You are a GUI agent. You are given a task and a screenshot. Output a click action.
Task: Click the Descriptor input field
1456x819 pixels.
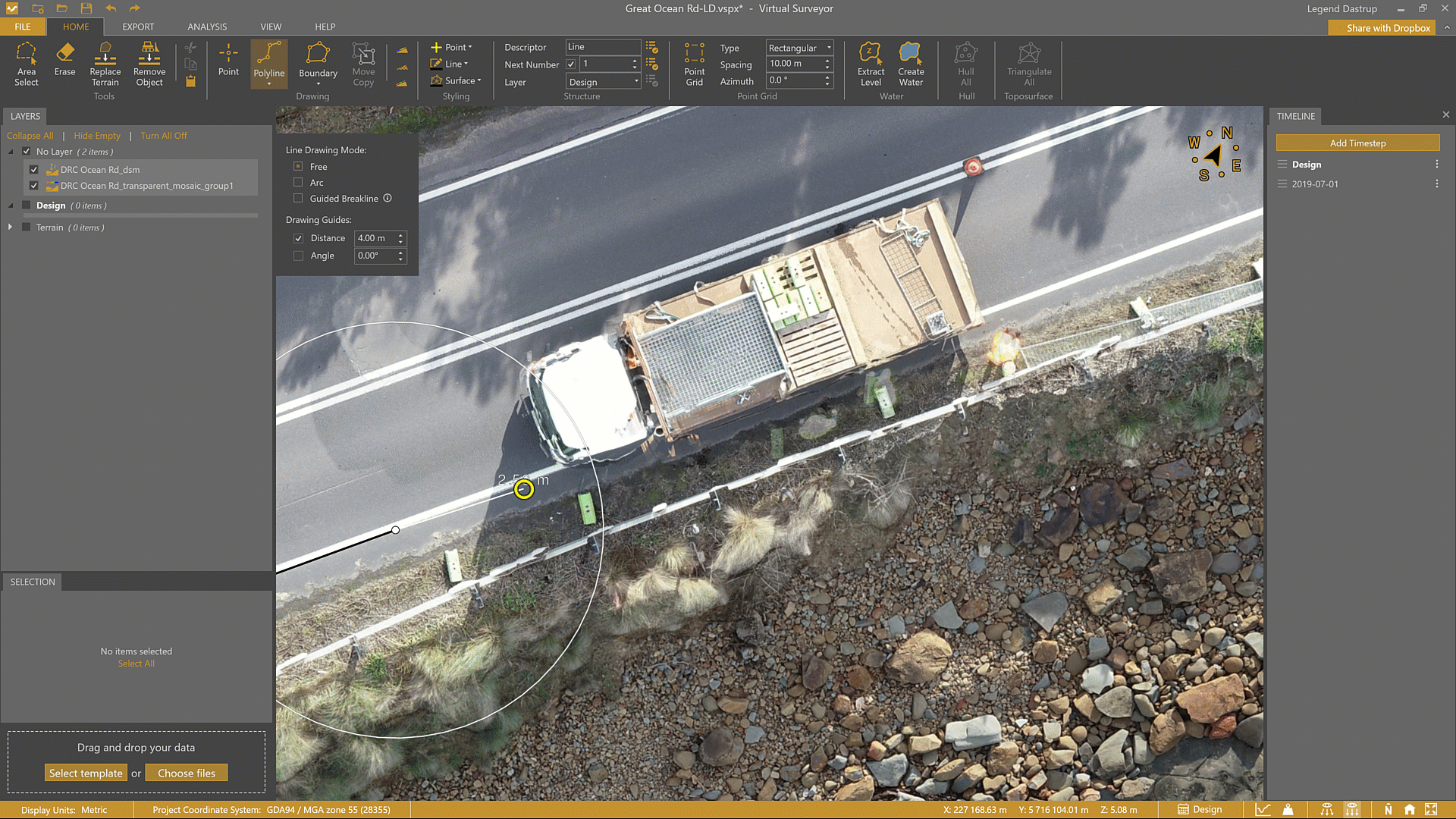(x=602, y=47)
